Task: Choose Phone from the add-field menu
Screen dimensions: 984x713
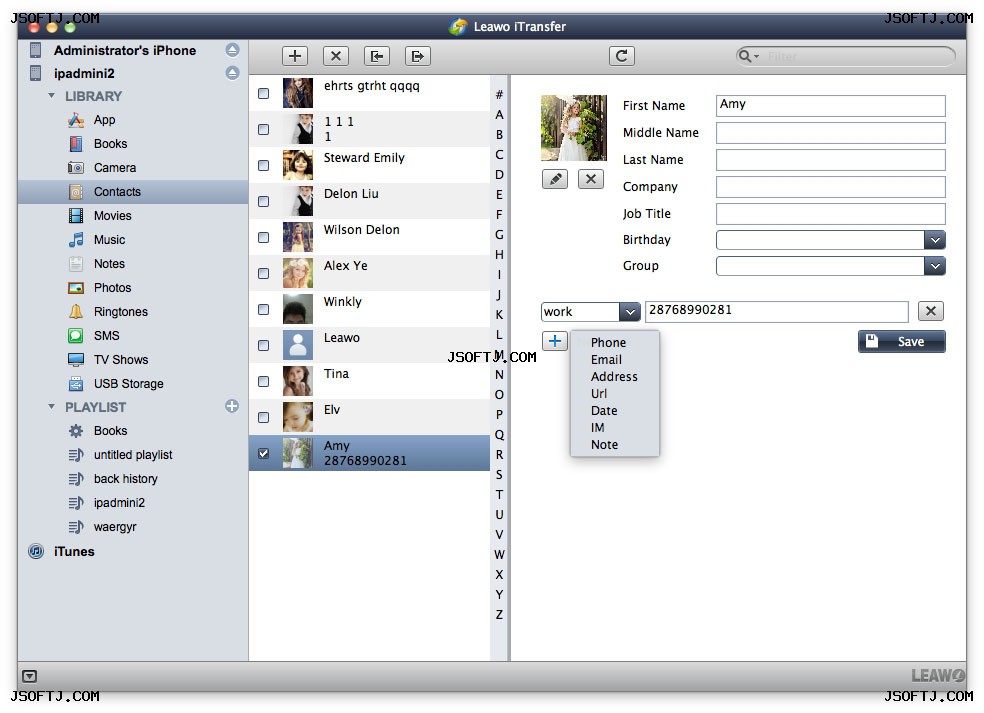Action: [608, 343]
